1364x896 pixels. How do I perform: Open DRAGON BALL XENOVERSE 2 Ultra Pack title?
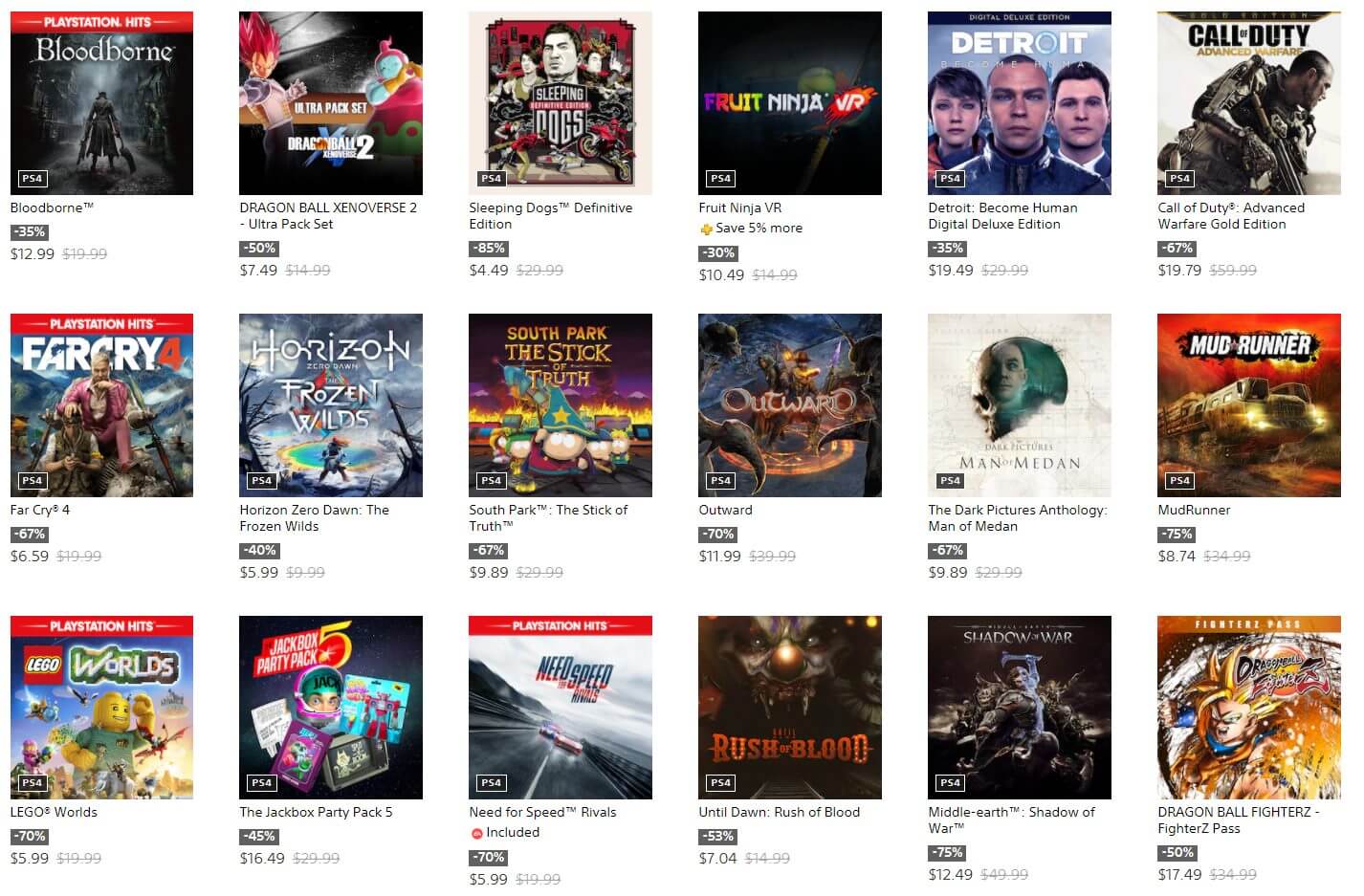pos(328,216)
